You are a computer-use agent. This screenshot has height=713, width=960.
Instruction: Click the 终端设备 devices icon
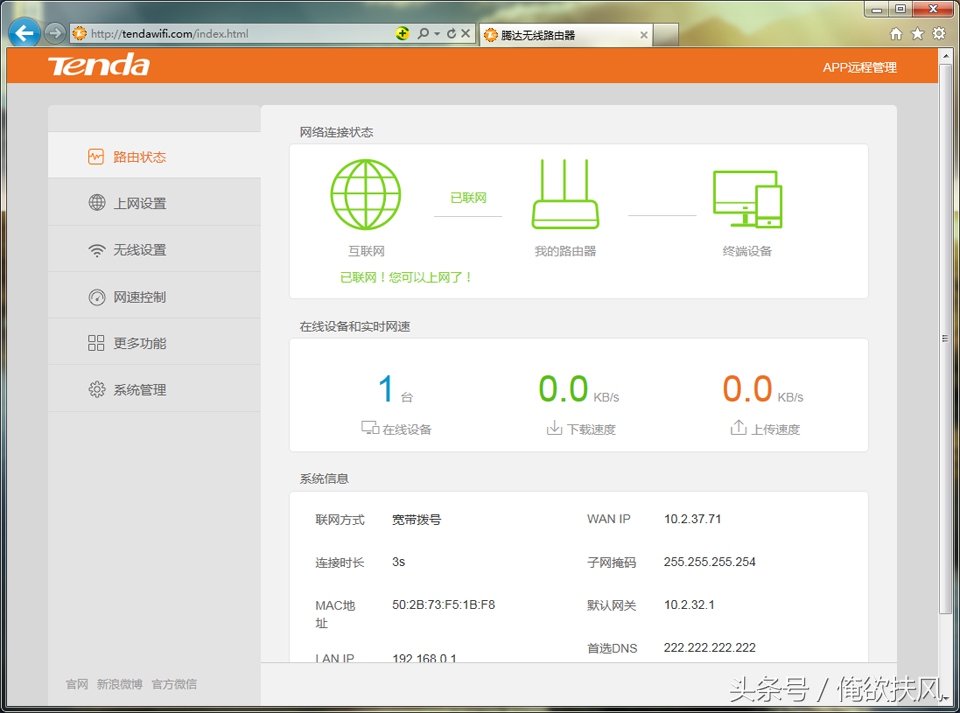point(748,199)
